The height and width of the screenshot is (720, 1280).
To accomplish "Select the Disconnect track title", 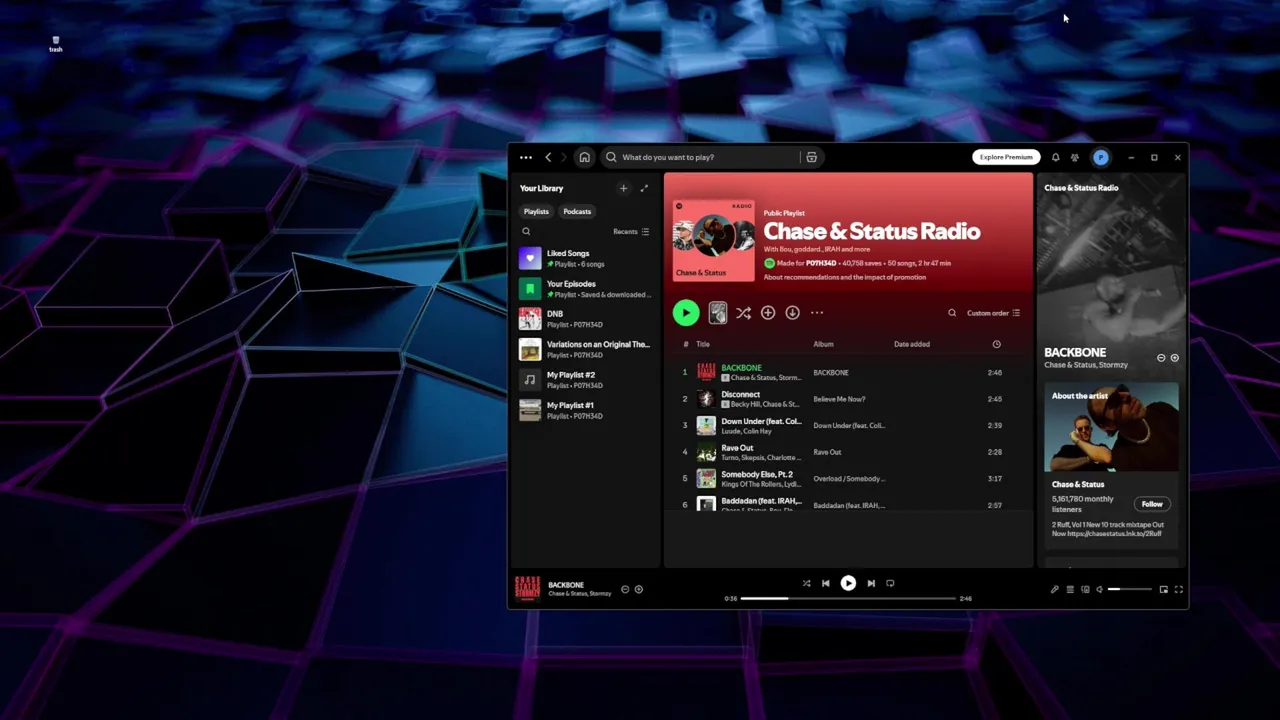I will (x=740, y=394).
